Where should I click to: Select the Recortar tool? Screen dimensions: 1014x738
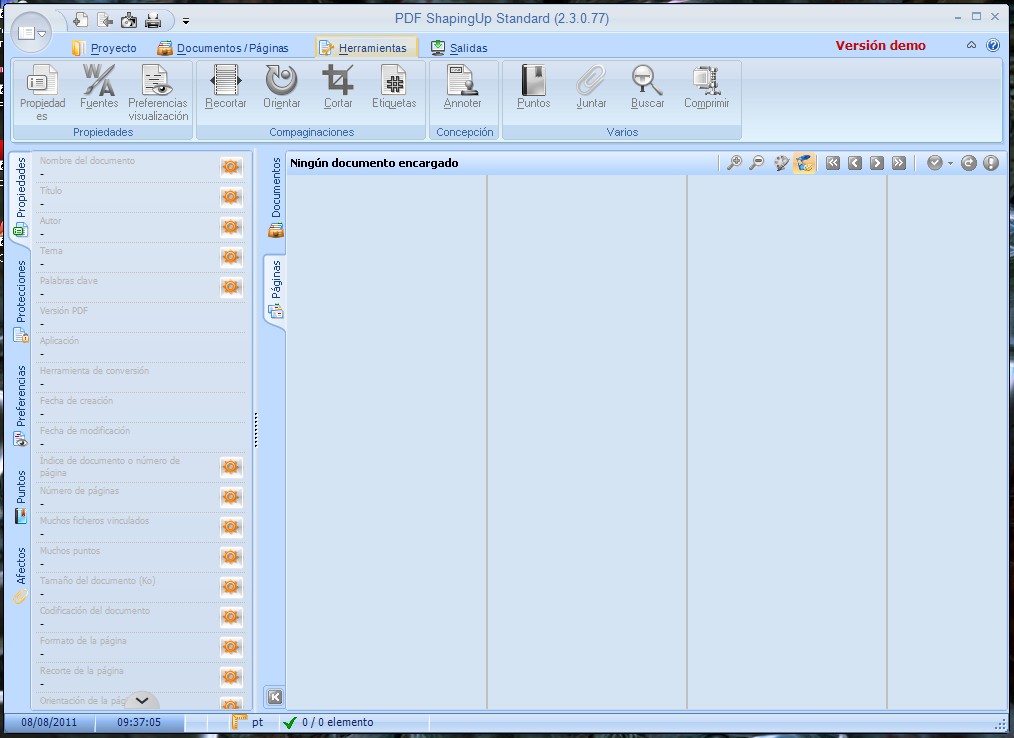(226, 87)
